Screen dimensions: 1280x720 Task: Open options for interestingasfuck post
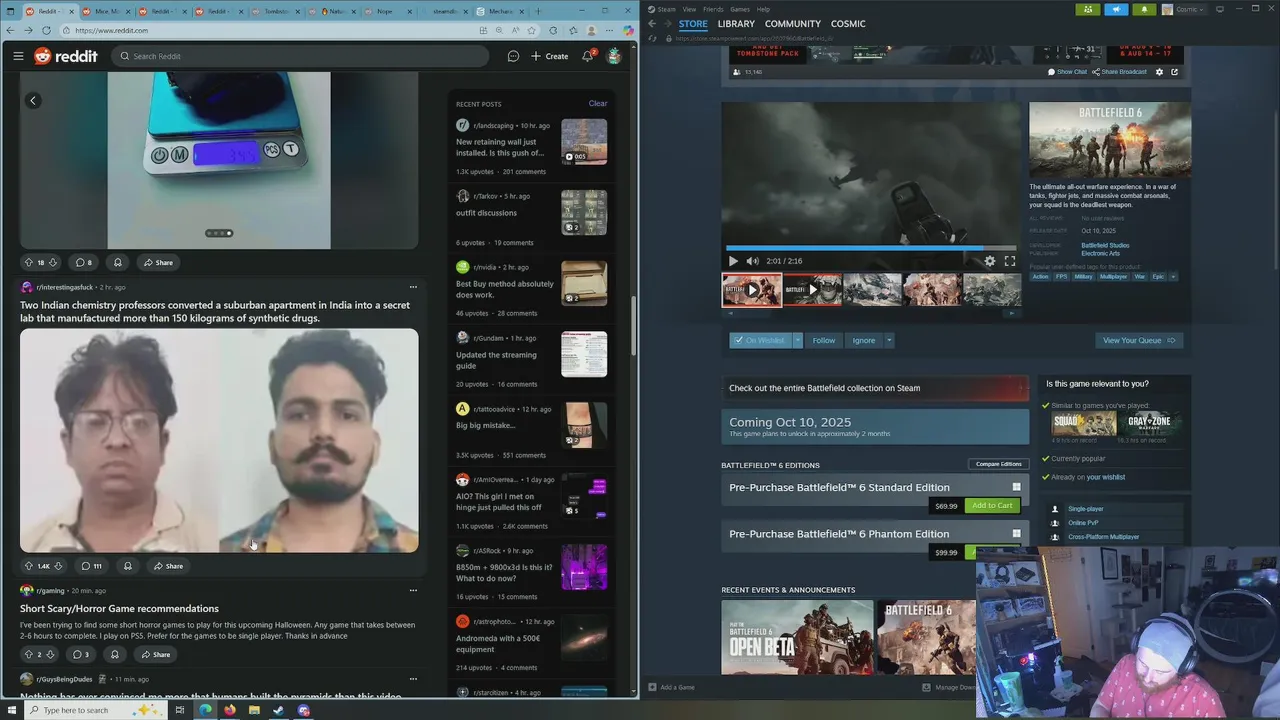coord(413,287)
